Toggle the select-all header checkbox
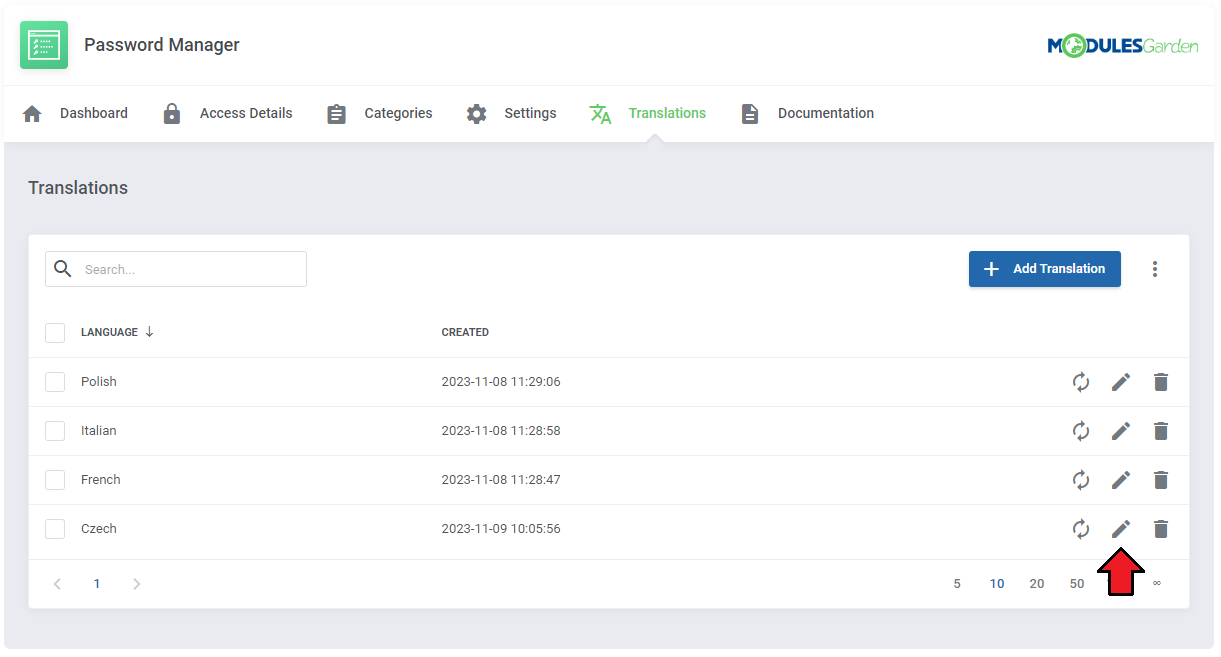 (x=55, y=333)
